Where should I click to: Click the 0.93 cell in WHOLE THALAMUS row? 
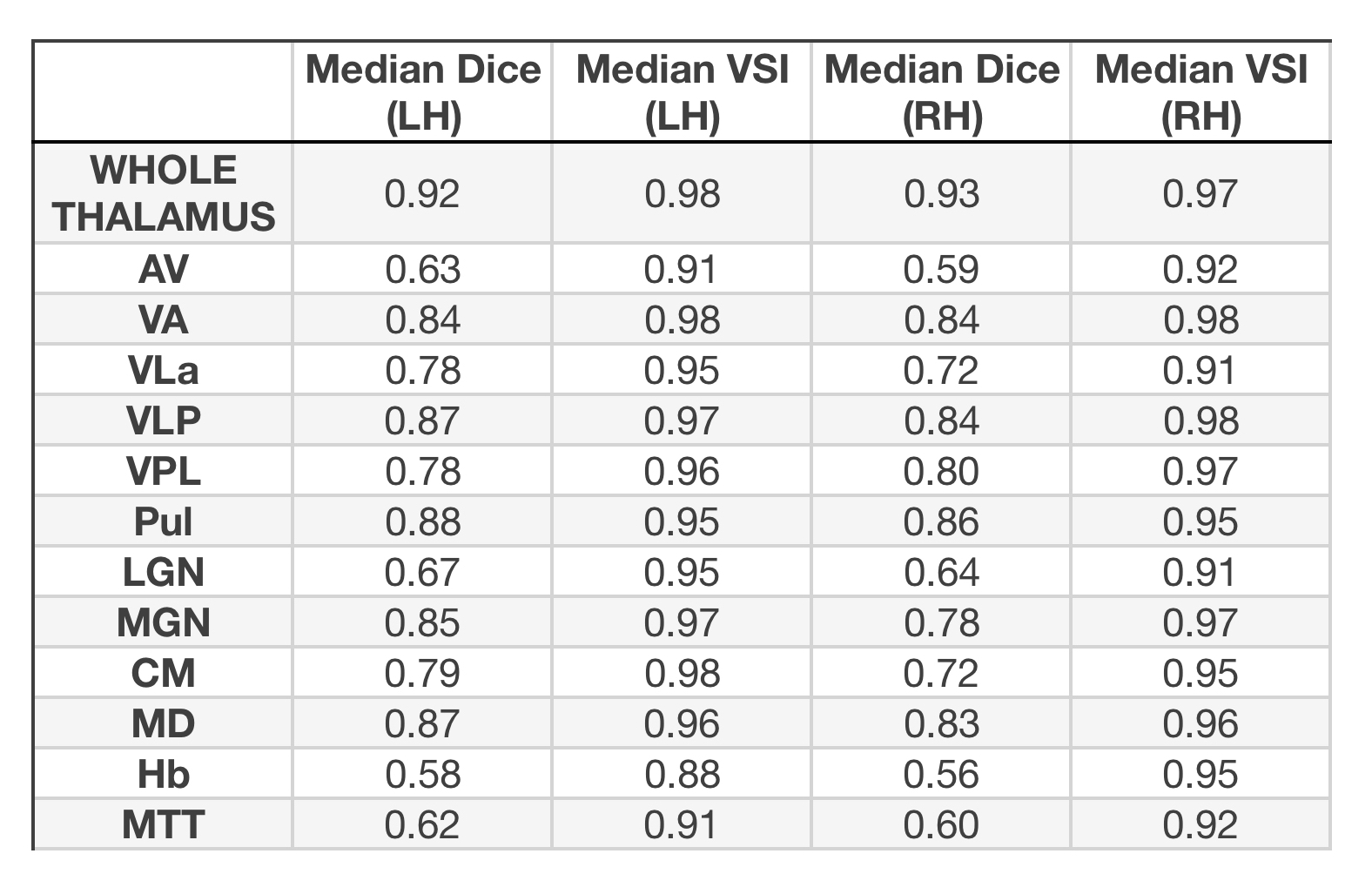(942, 193)
